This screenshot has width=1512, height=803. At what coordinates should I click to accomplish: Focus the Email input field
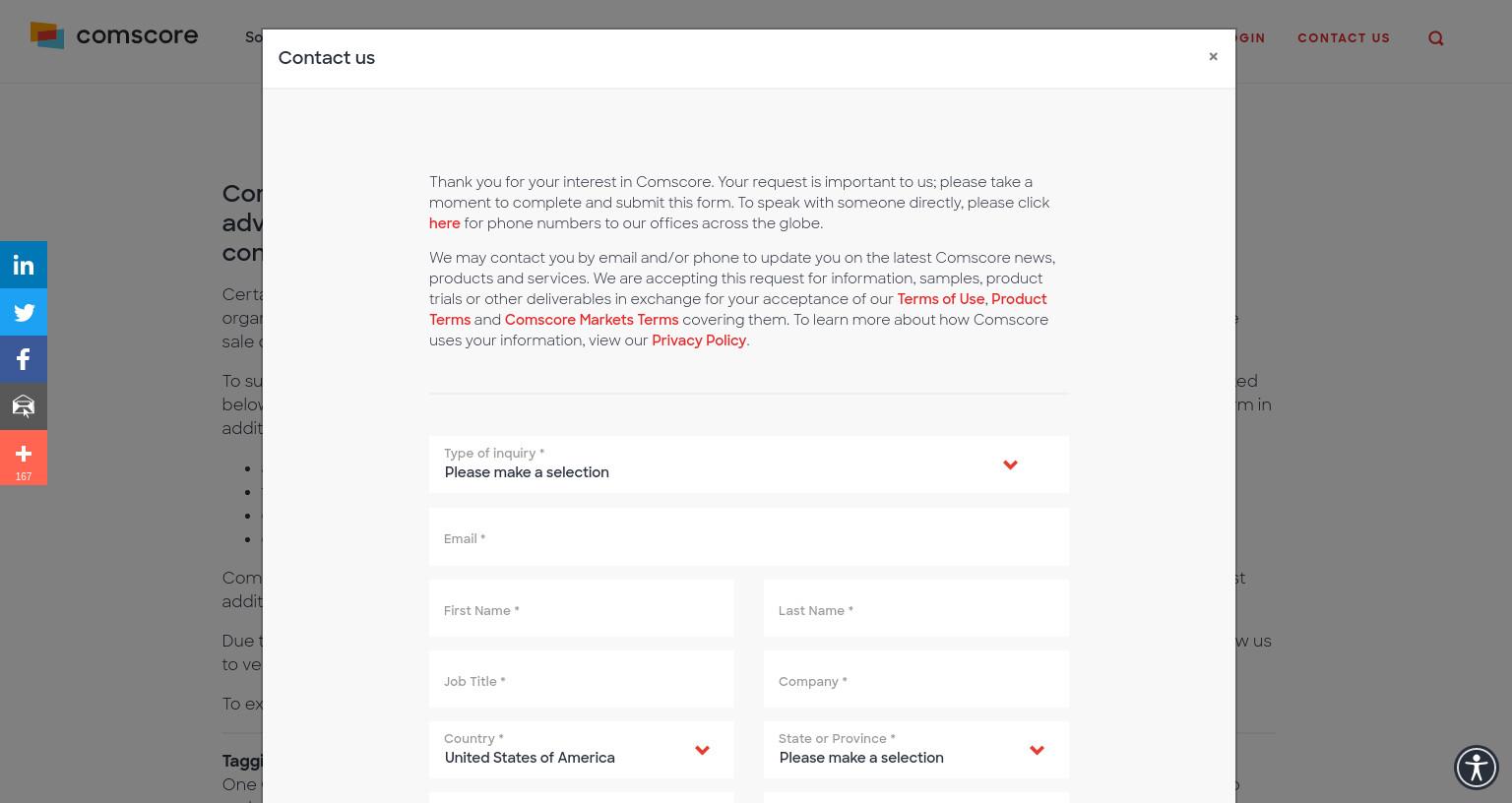[749, 537]
